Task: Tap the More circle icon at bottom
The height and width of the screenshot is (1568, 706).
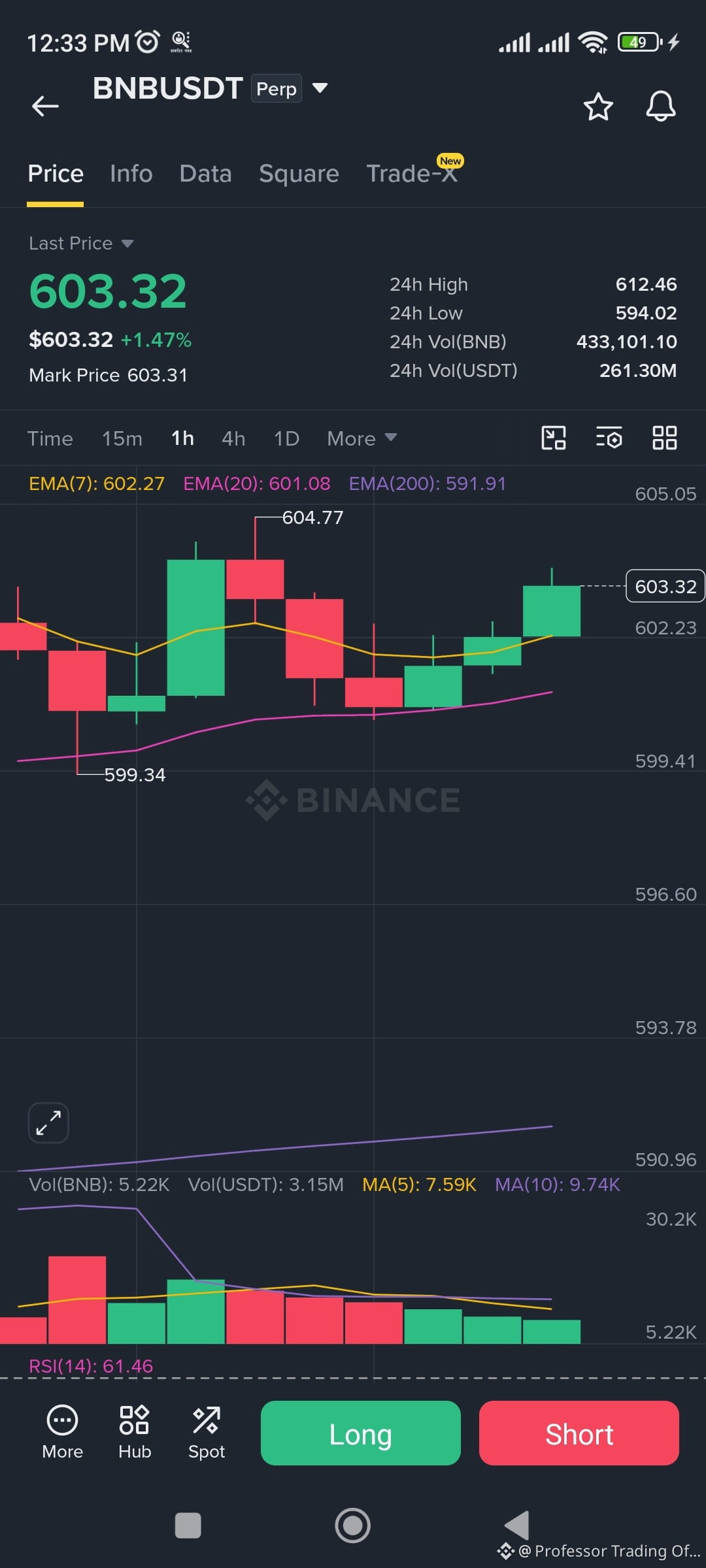Action: (63, 1433)
